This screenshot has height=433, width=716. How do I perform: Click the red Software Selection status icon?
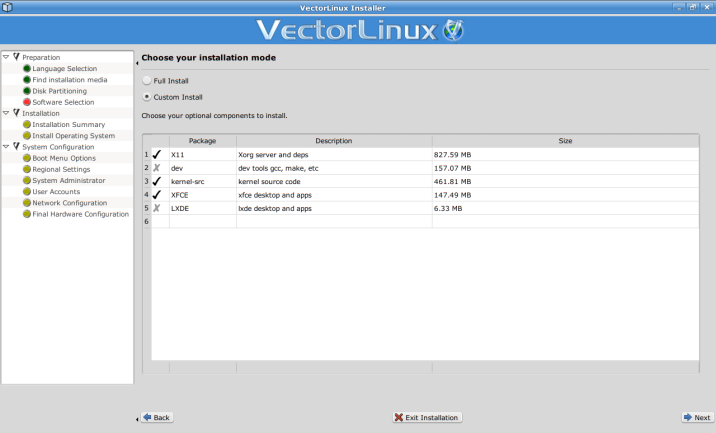pyautogui.click(x=27, y=102)
